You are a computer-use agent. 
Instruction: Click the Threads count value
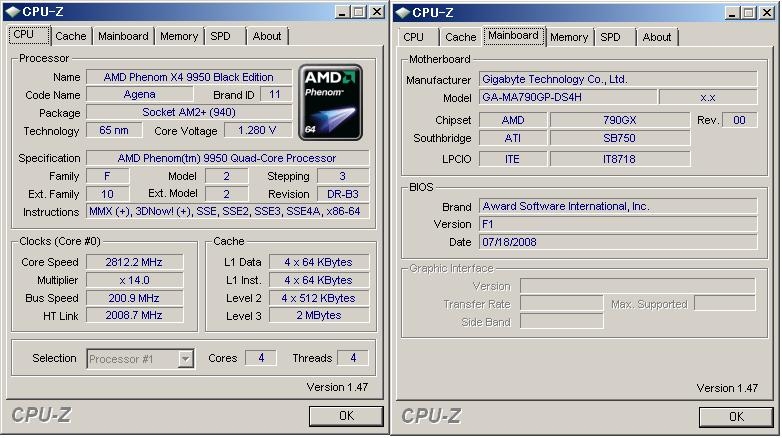[x=353, y=358]
